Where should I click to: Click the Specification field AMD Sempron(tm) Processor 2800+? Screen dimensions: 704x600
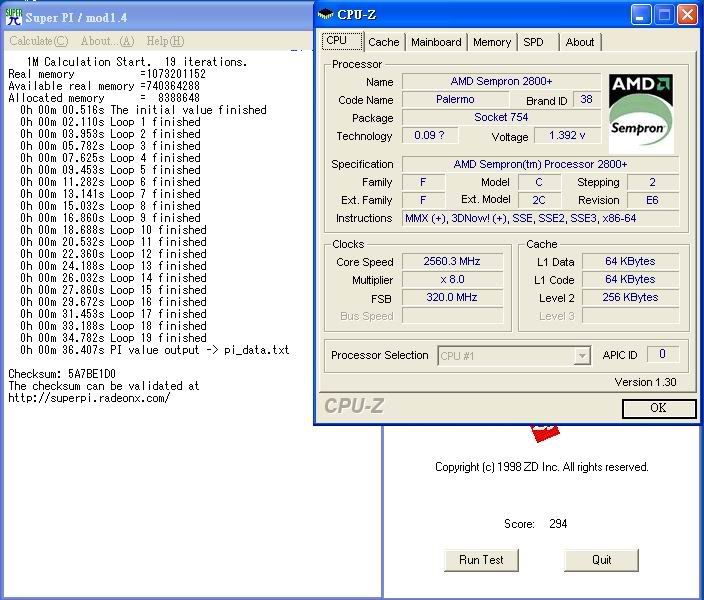(x=540, y=164)
